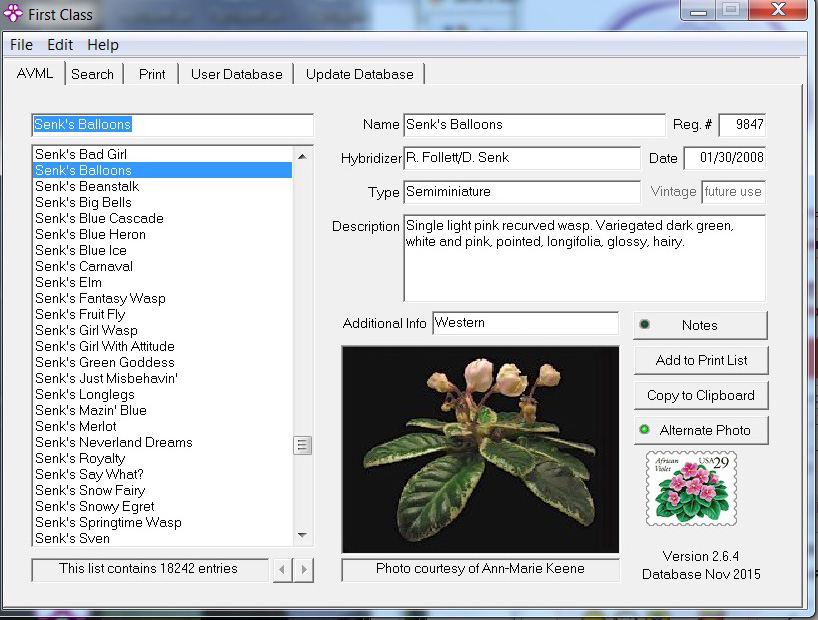Viewport: 818px width, 620px height.
Task: Click the Additional Info field
Action: 526,323
